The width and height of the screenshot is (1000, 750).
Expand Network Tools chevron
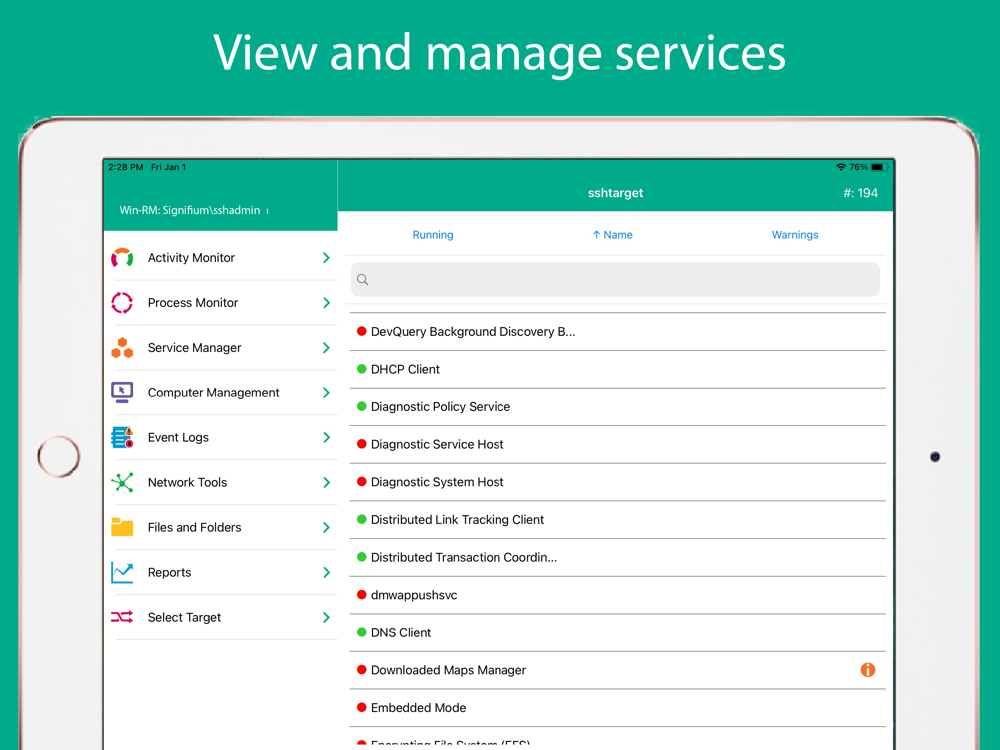[326, 482]
